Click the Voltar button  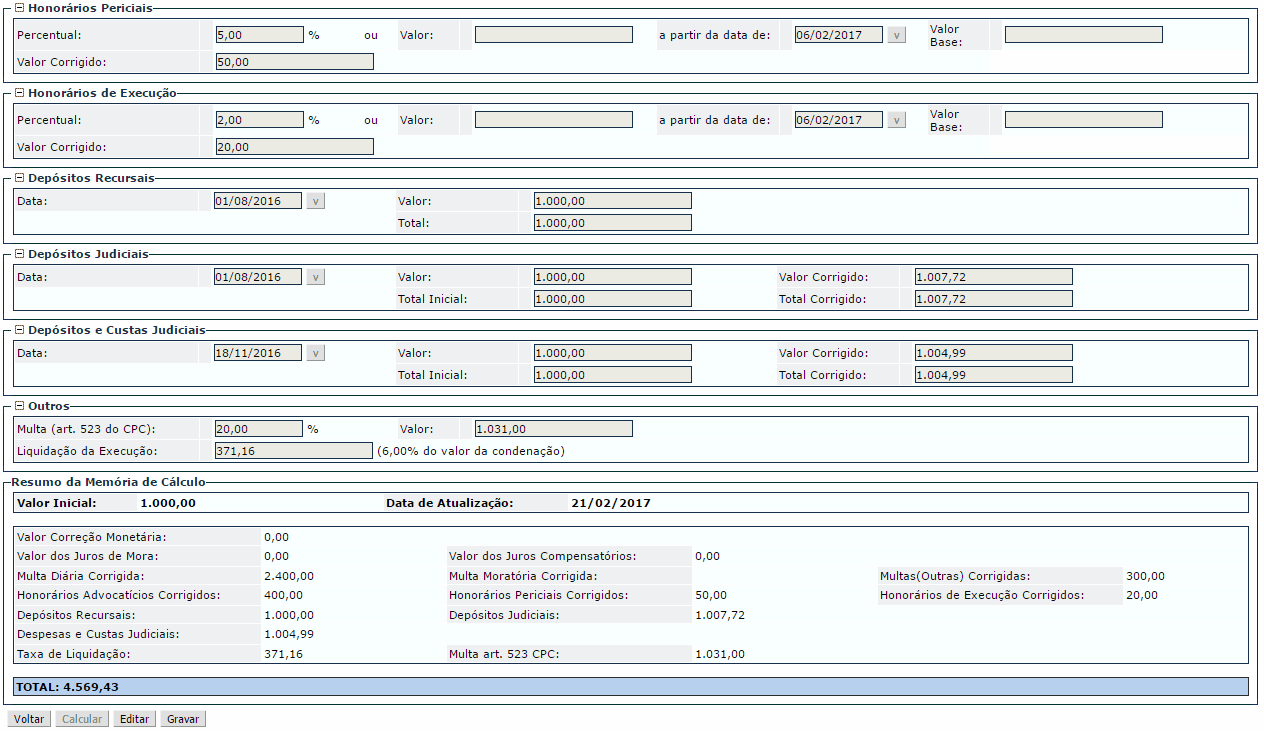tap(29, 719)
